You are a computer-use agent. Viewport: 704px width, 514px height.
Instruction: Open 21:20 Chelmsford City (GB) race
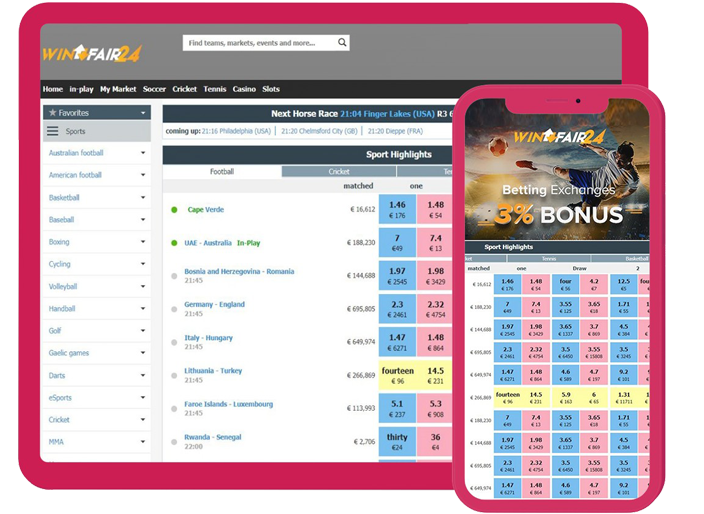(x=319, y=131)
